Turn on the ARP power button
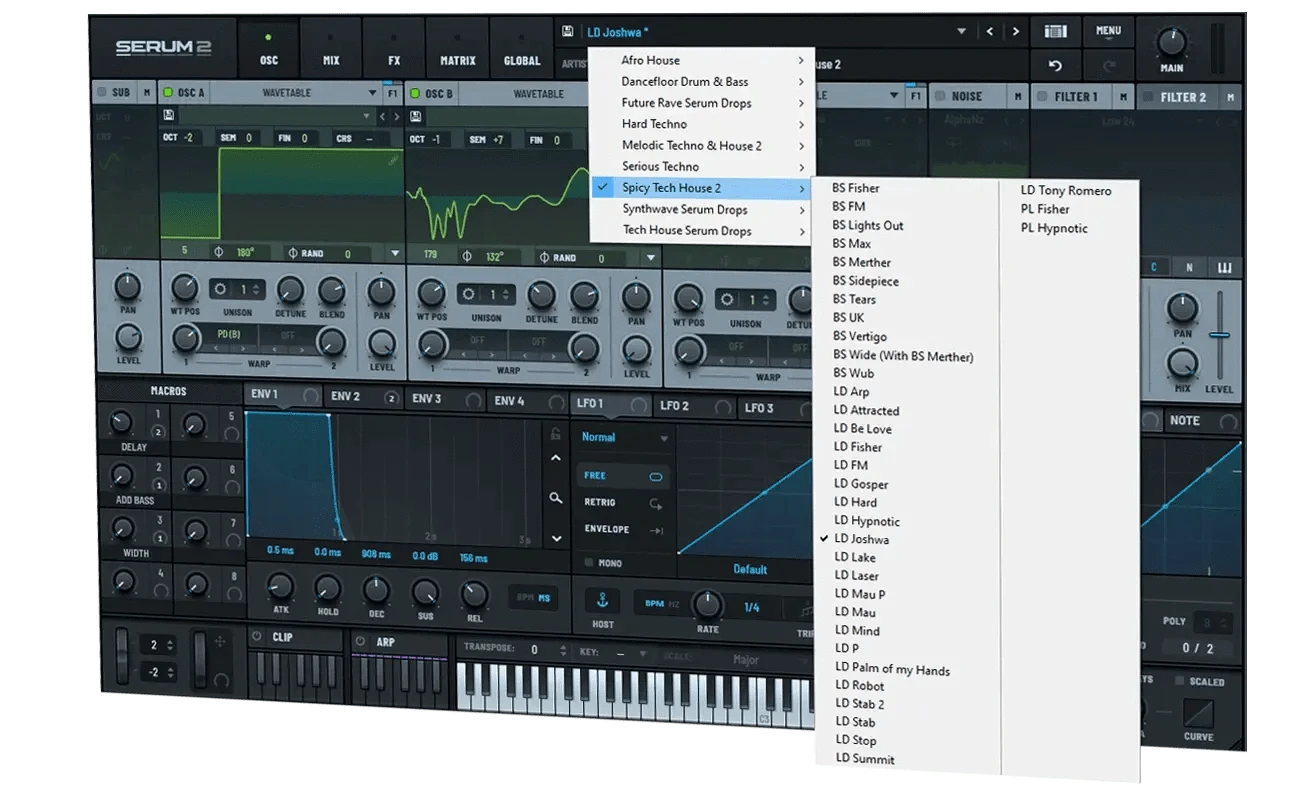 [360, 639]
